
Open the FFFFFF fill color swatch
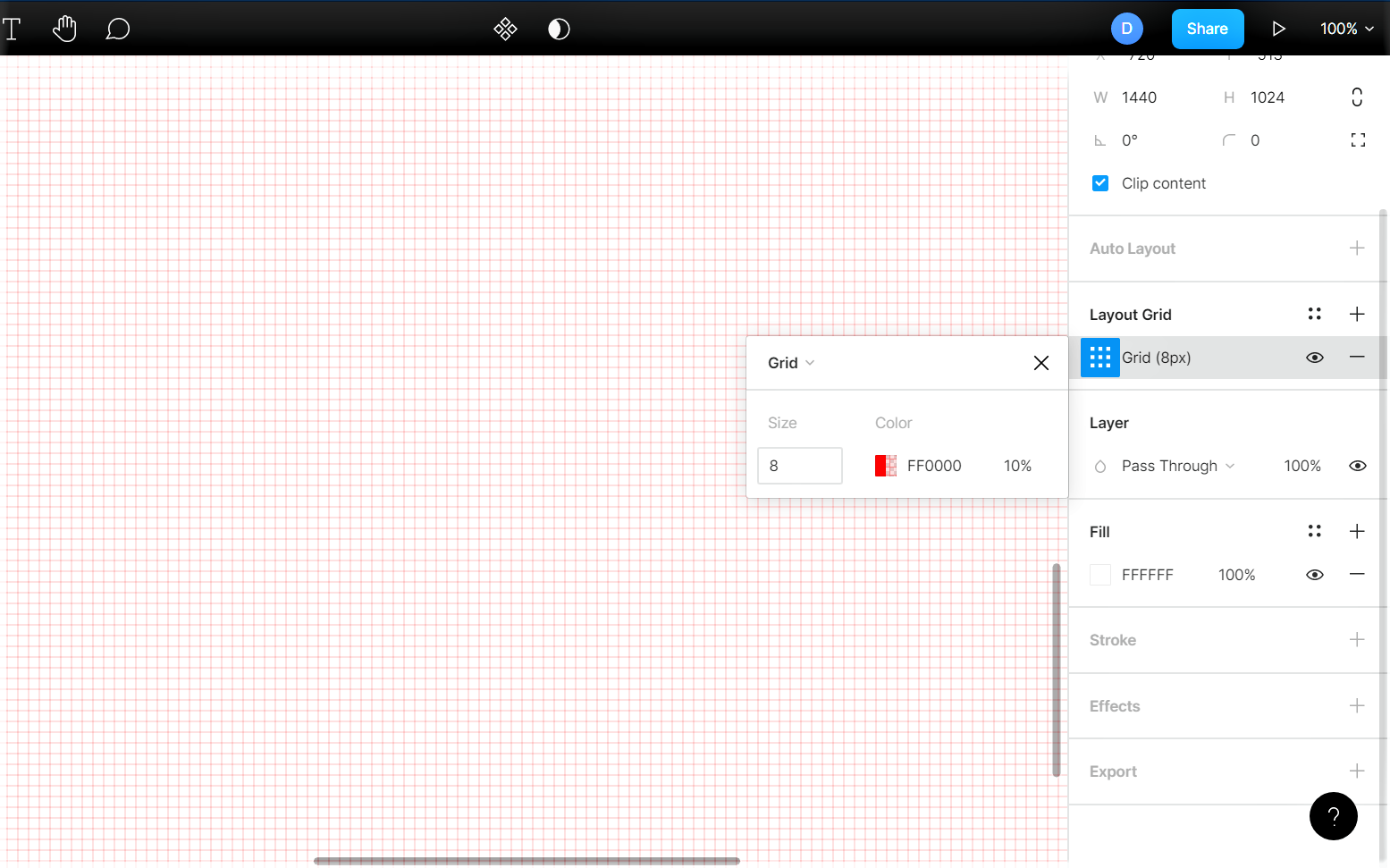click(x=1100, y=575)
